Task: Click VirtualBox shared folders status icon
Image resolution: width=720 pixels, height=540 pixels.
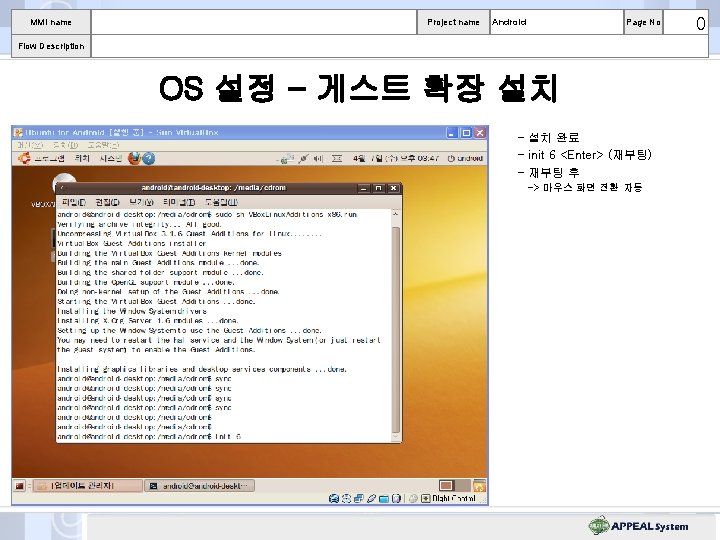Action: click(x=384, y=499)
